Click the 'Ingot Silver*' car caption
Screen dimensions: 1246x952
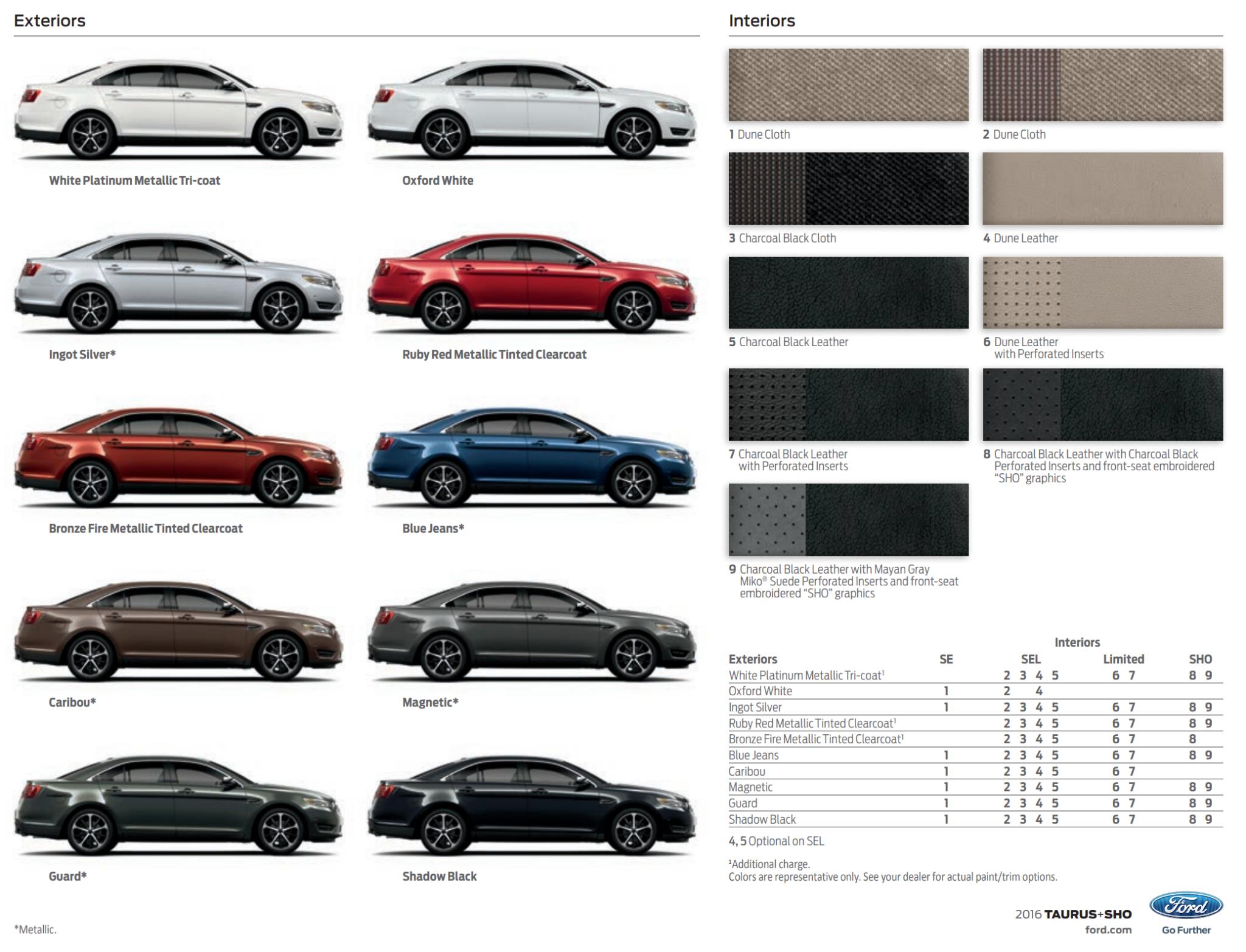(82, 355)
